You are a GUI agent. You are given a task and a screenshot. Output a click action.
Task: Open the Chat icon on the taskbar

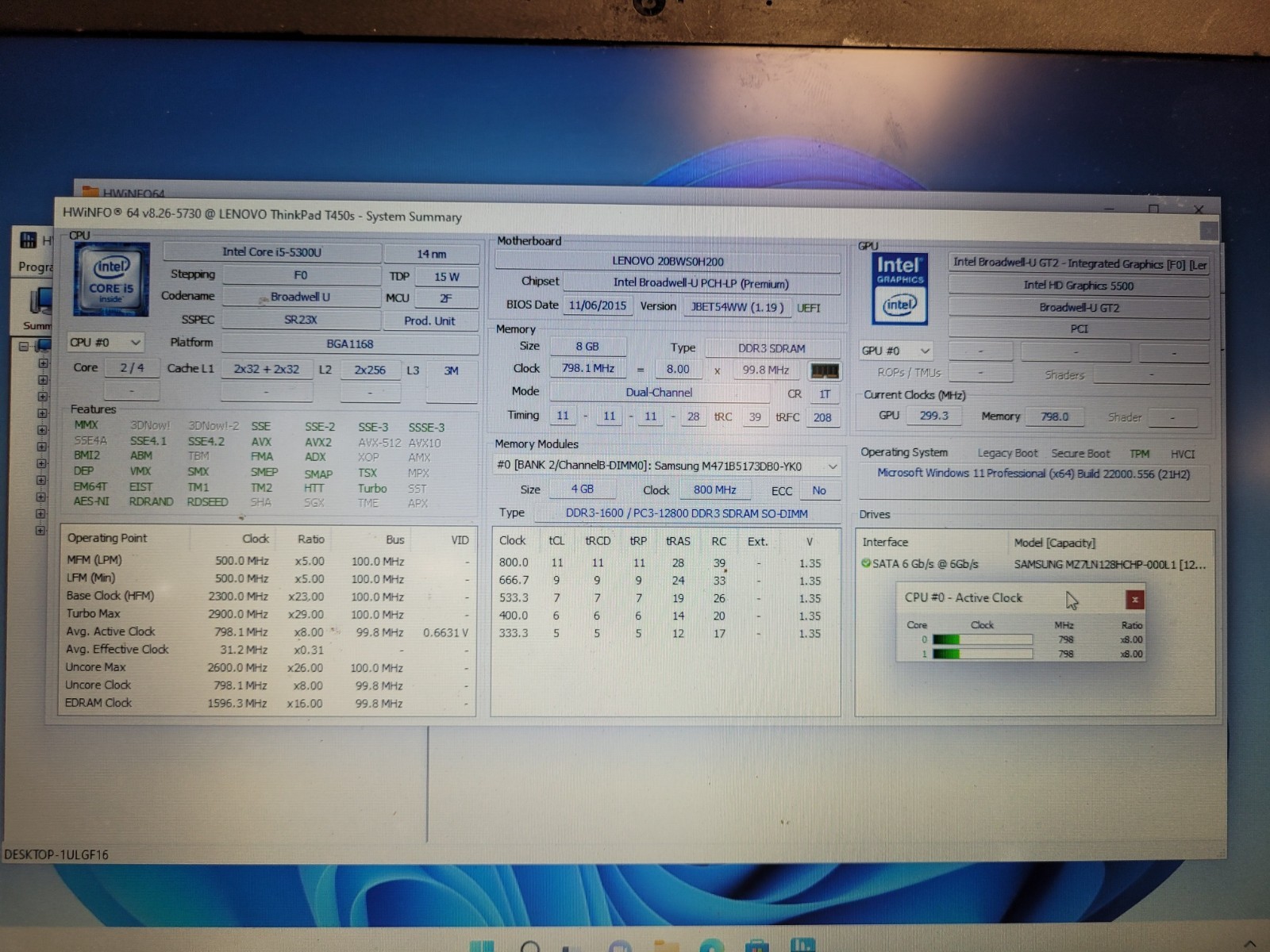click(621, 946)
